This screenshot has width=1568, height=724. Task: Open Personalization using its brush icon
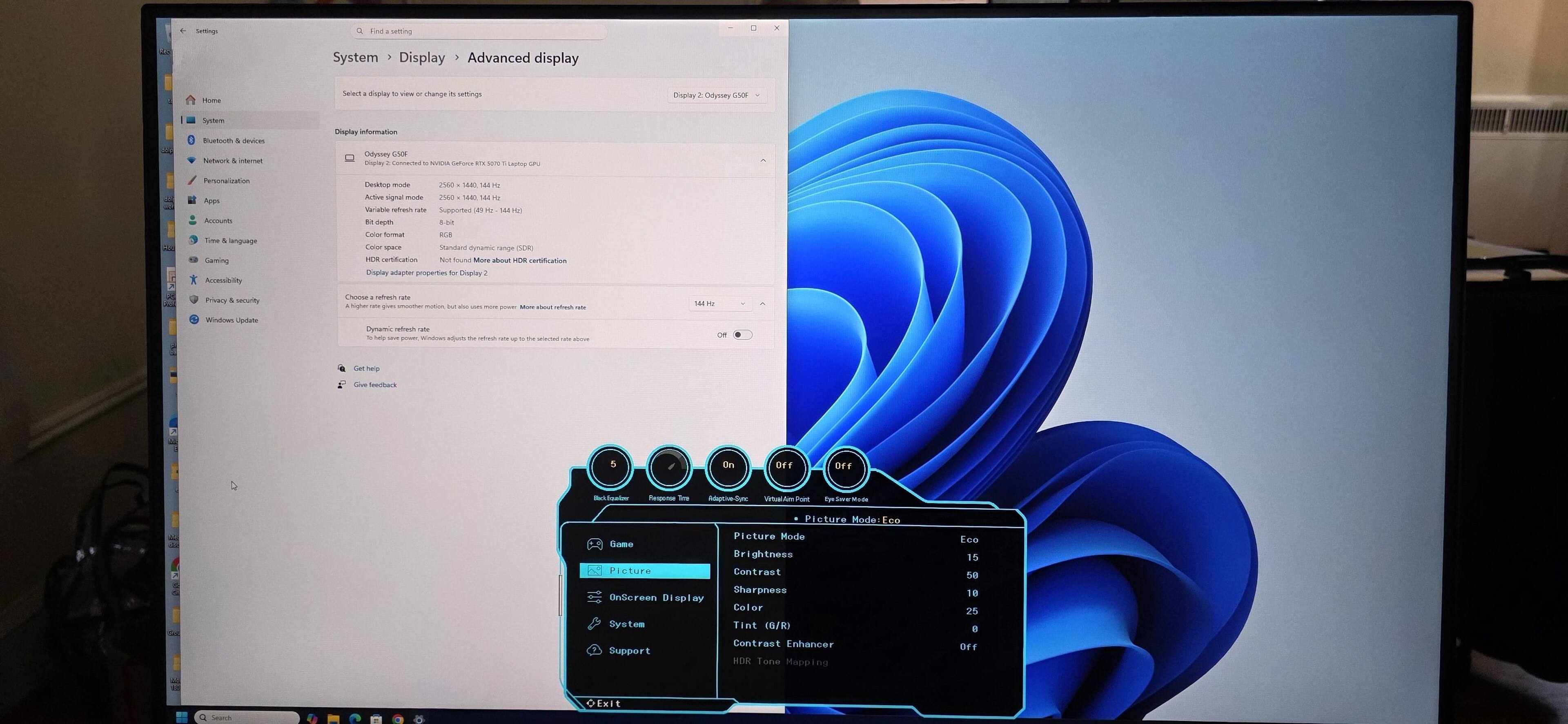(x=192, y=180)
